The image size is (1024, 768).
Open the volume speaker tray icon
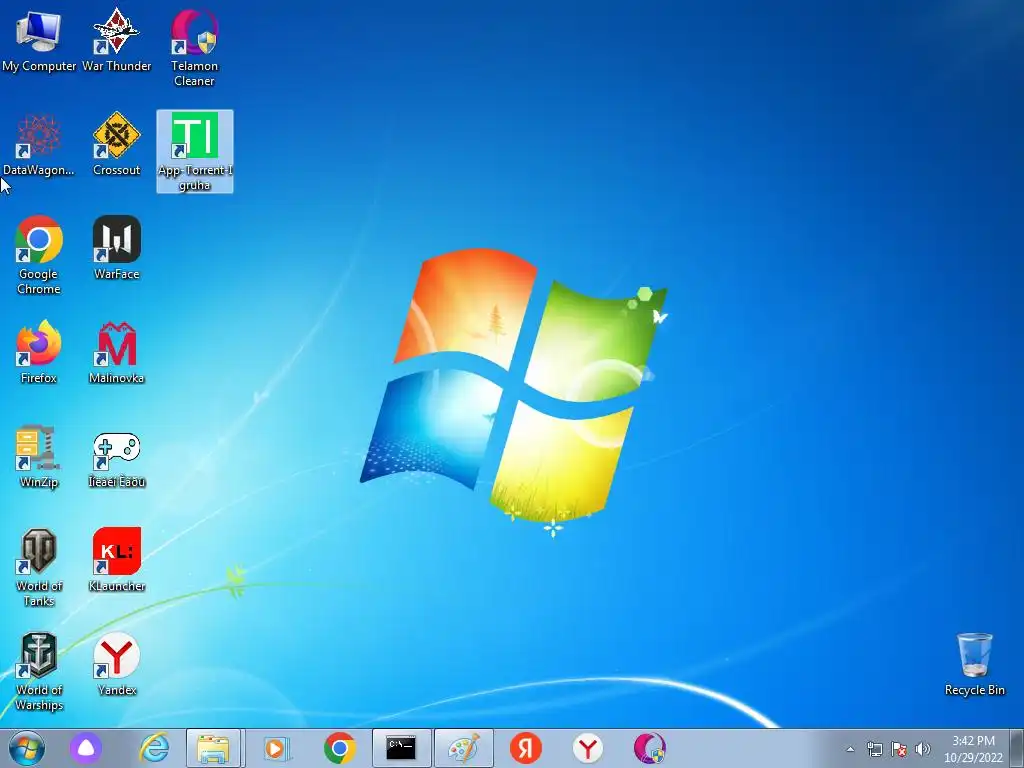point(922,749)
